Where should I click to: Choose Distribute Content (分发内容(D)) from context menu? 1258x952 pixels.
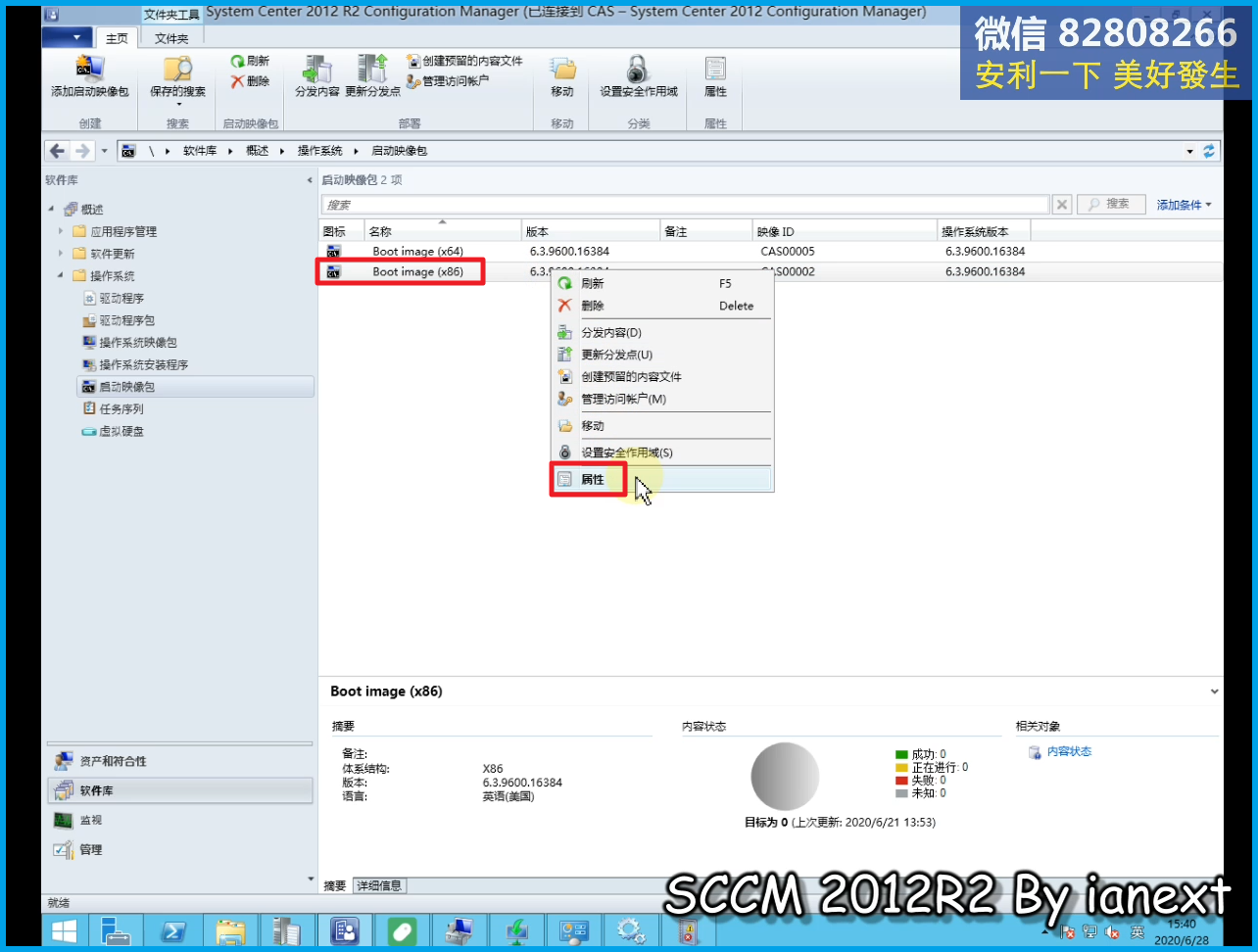(661, 332)
